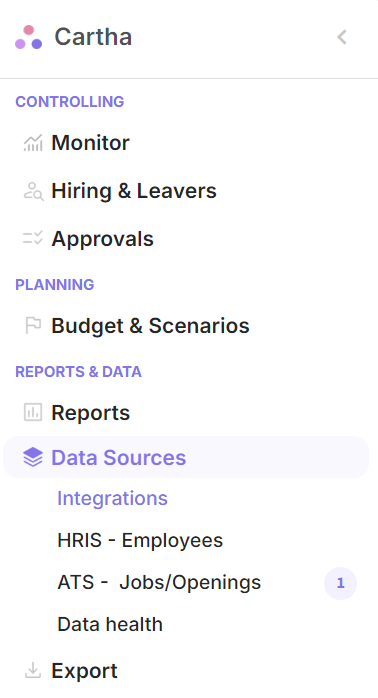
Task: Click the Hiring & Leavers person-search icon
Action: tap(33, 191)
